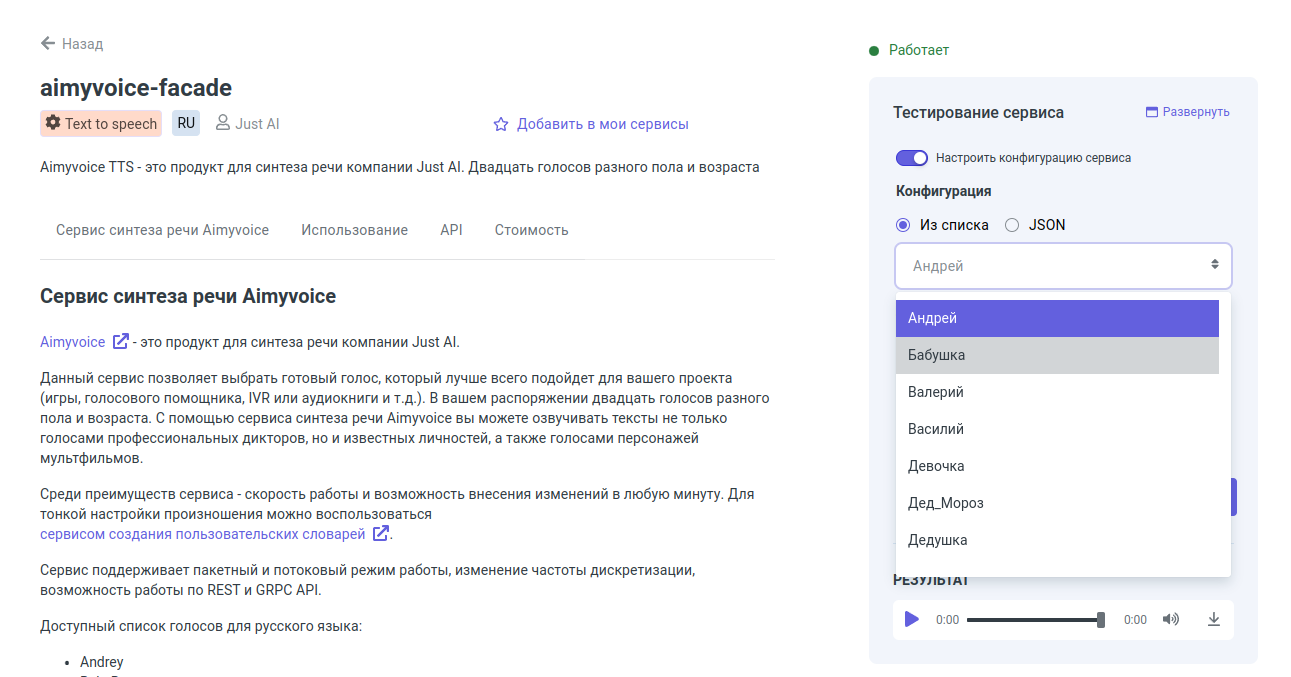Click the gear Text to speech tag

click(x=100, y=124)
